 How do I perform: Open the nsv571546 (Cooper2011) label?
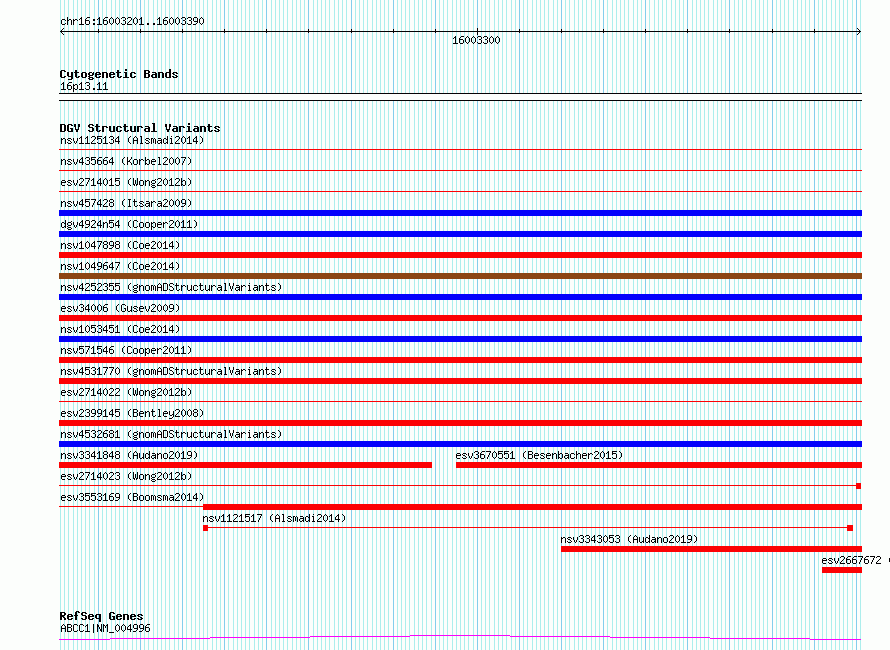pos(126,350)
